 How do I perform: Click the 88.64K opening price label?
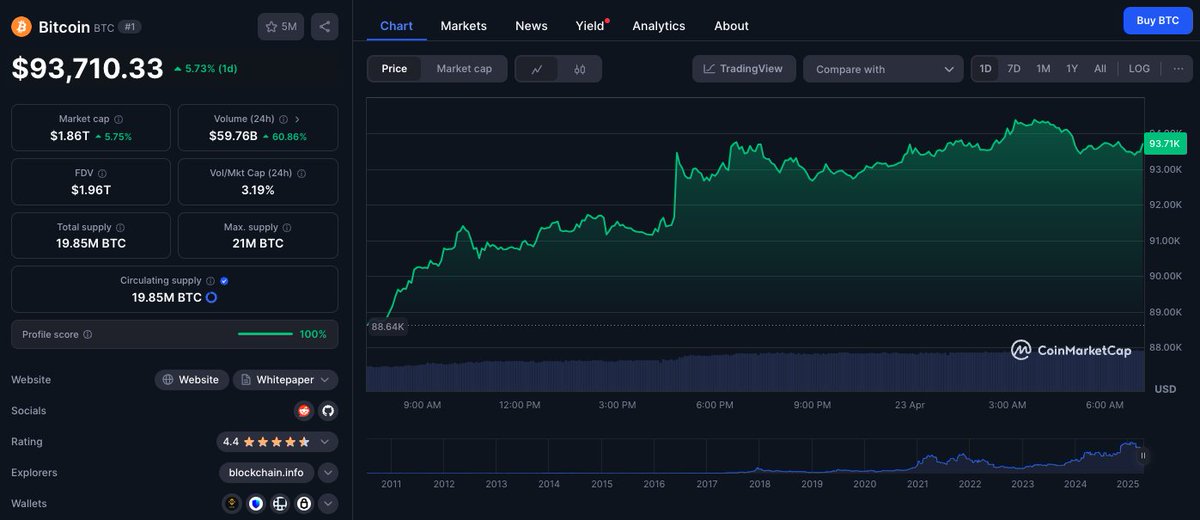(388, 326)
